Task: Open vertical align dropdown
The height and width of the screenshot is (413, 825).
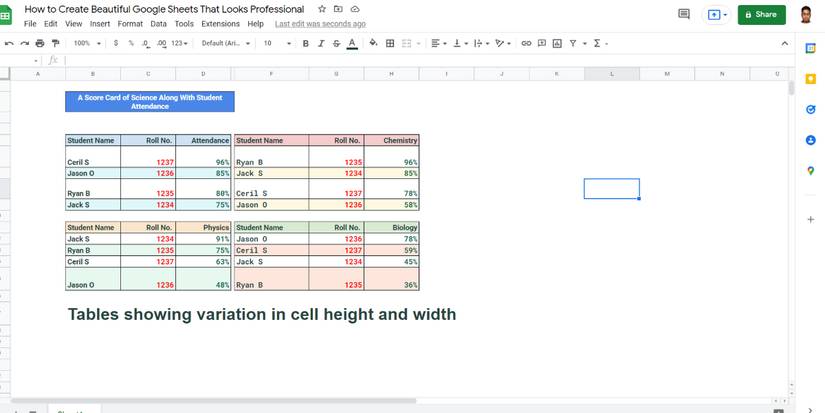Action: [x=460, y=43]
